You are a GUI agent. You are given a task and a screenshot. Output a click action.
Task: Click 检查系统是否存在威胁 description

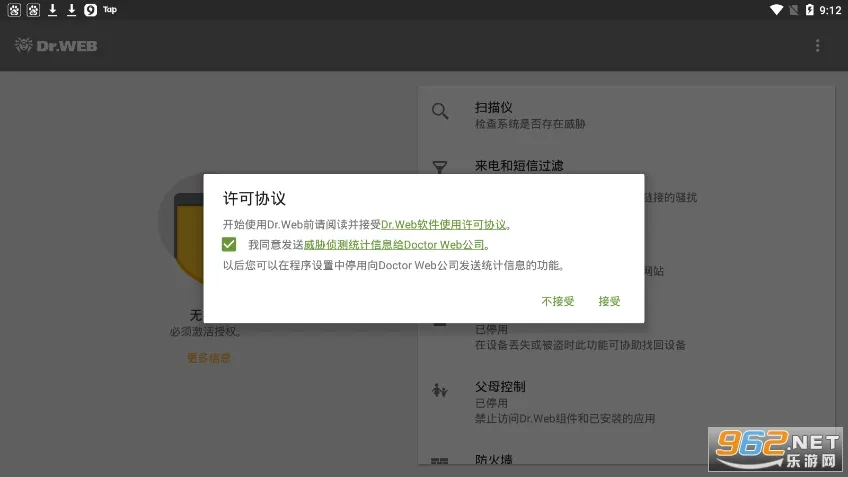(x=530, y=124)
